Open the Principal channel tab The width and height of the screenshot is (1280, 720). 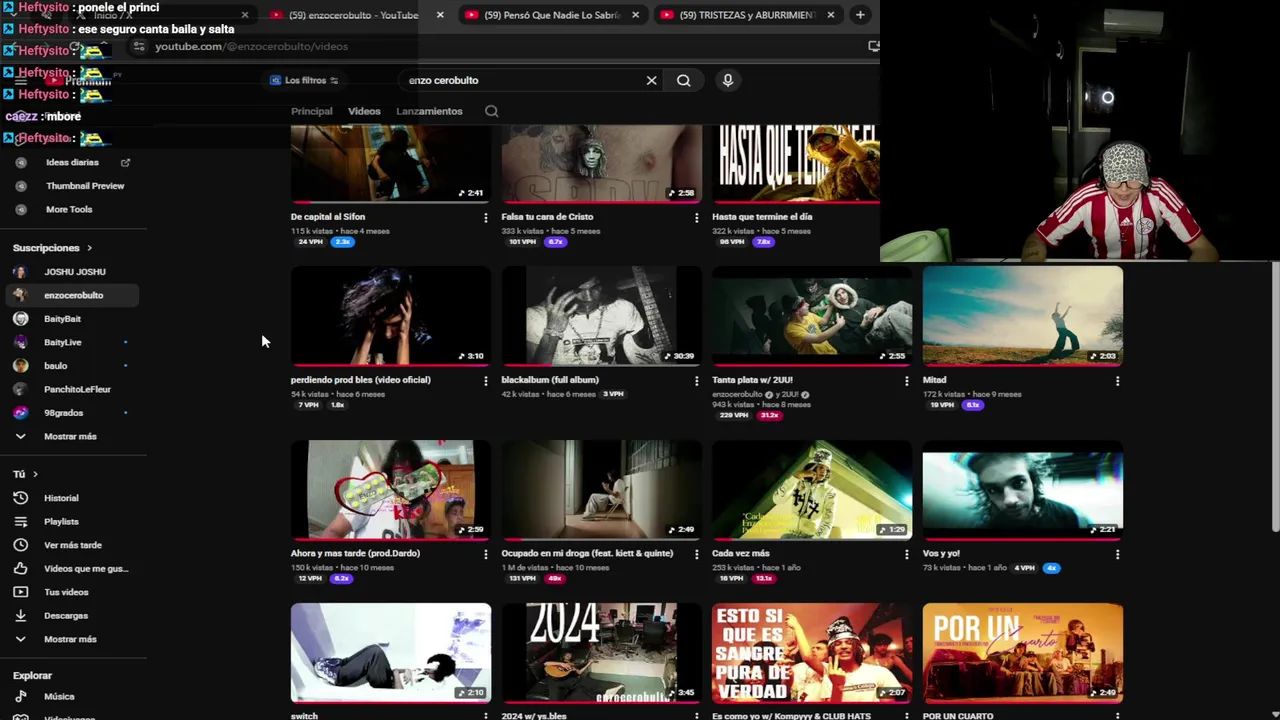(x=311, y=111)
